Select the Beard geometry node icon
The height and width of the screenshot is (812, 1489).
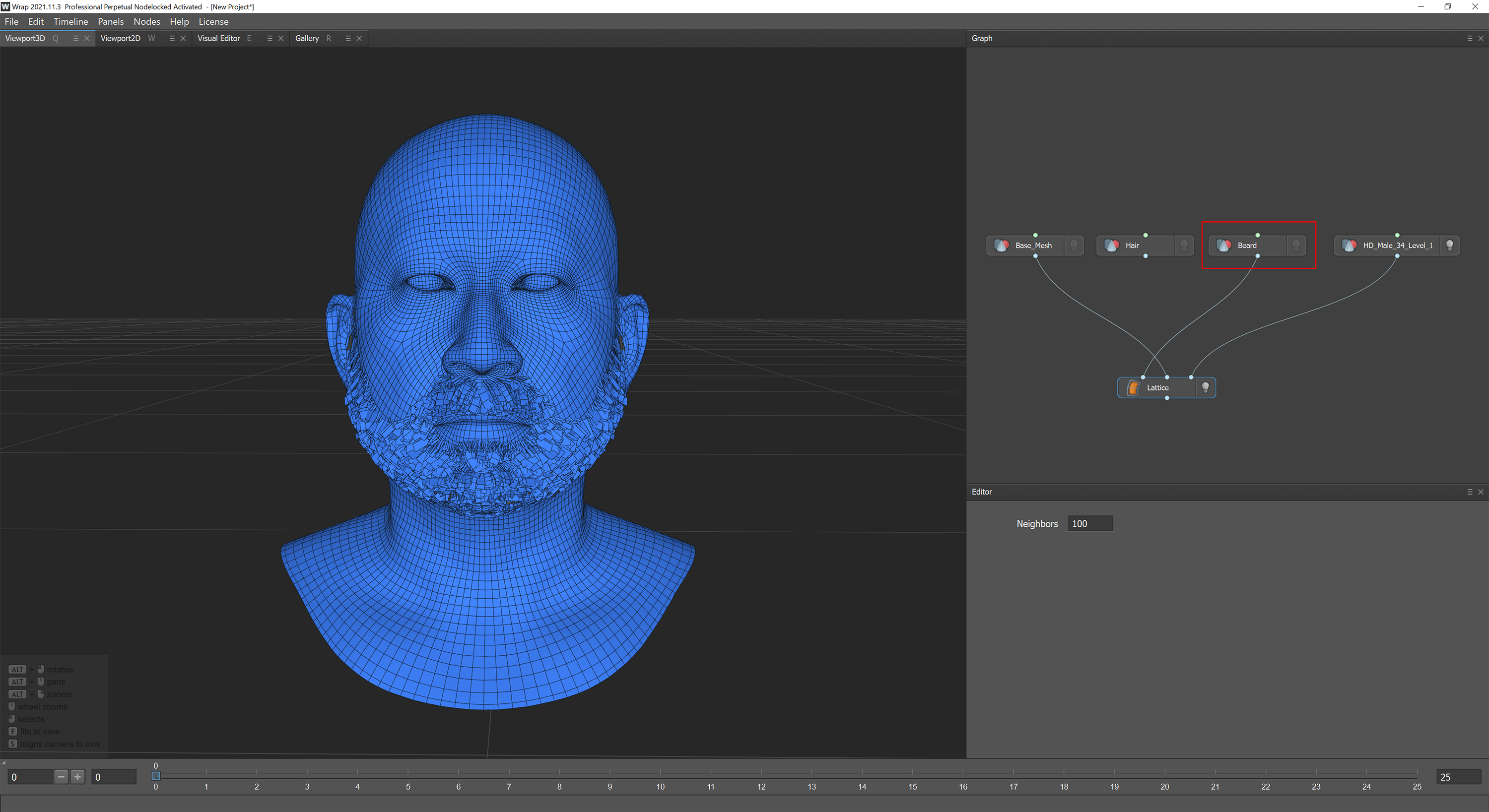(x=1223, y=245)
